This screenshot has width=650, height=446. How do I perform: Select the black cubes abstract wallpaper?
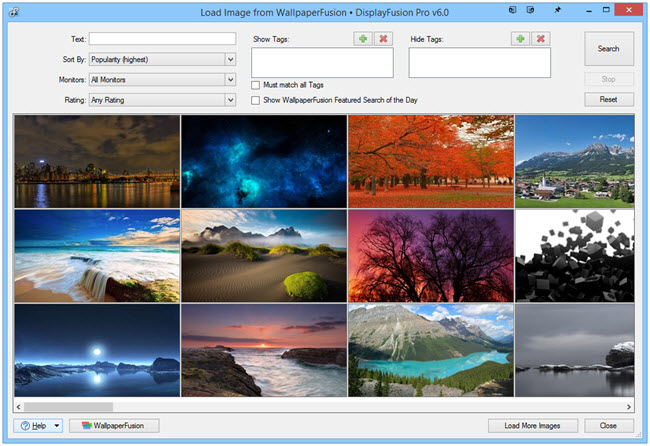coord(575,256)
